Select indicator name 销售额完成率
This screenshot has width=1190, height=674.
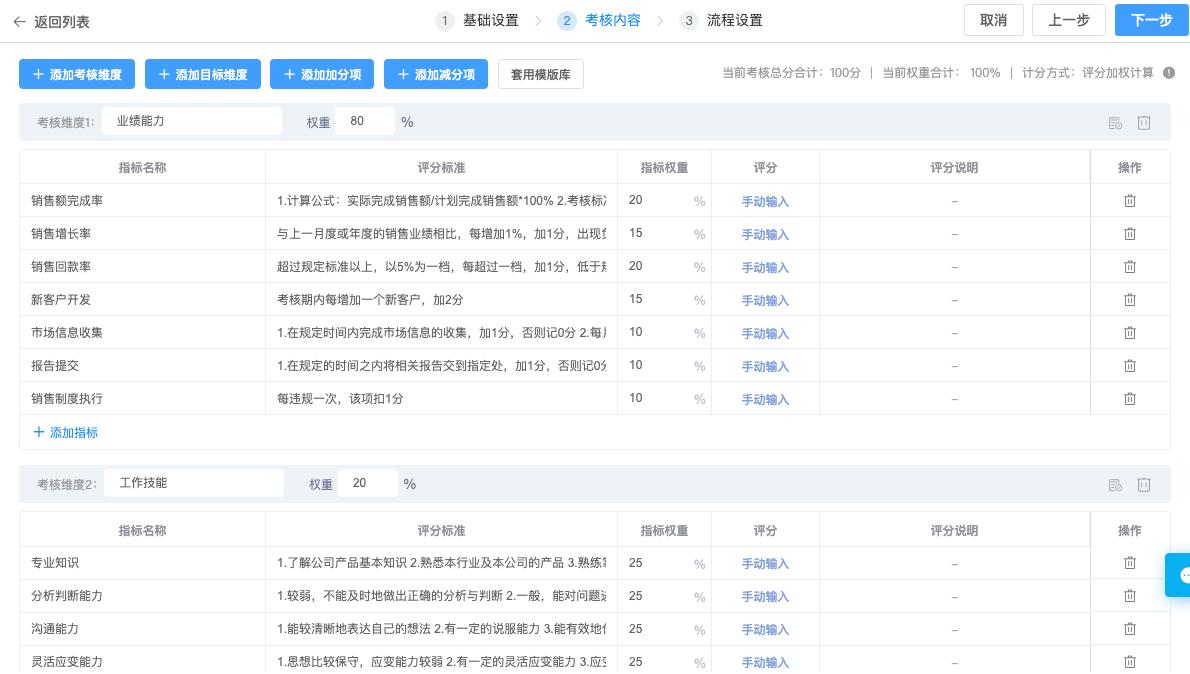point(67,200)
